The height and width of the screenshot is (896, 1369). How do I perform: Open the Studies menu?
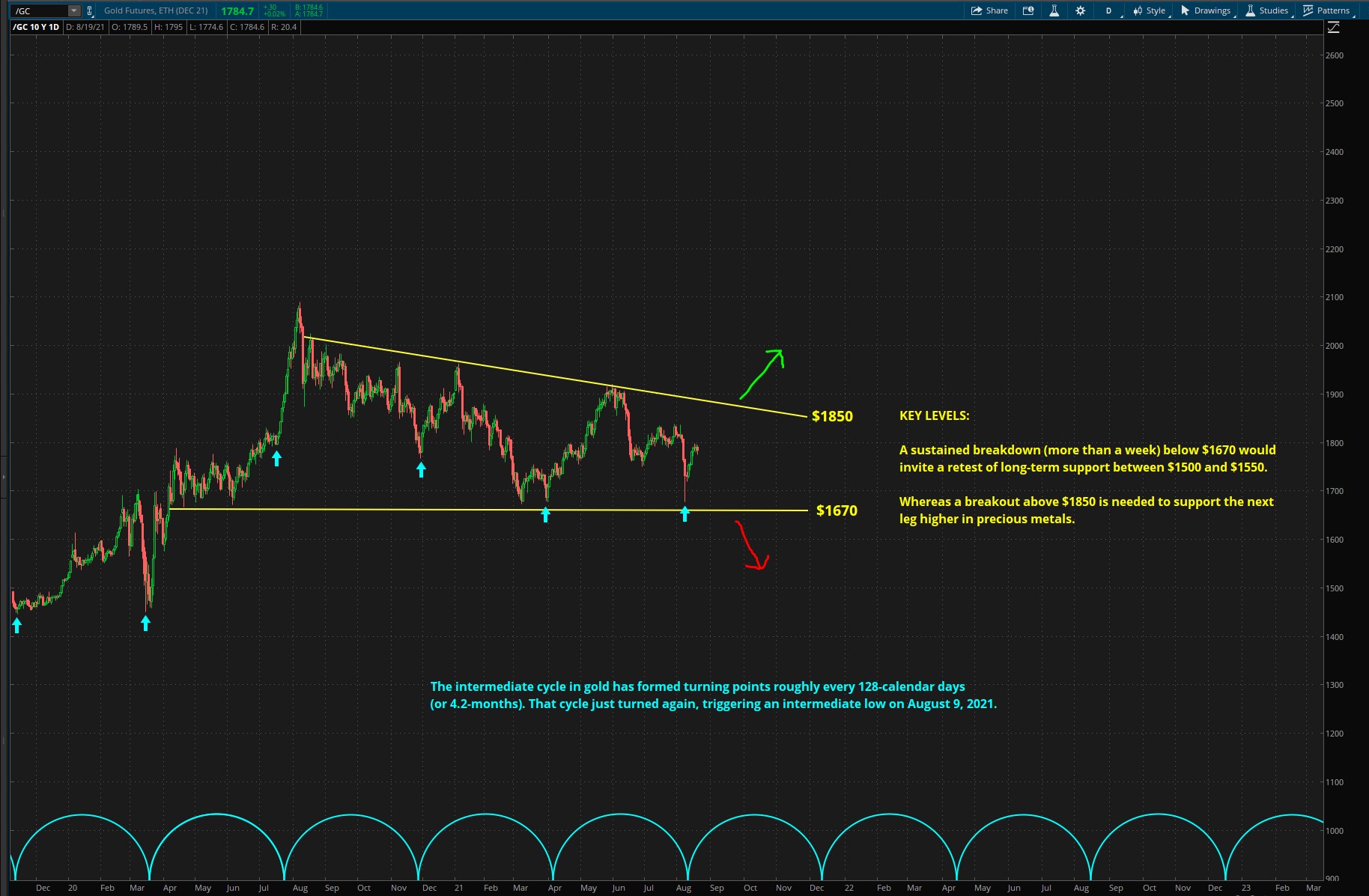click(x=1267, y=10)
